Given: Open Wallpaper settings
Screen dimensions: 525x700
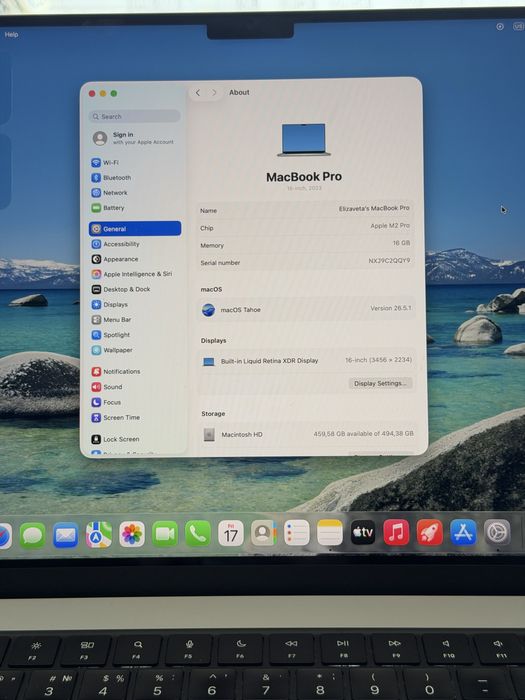Looking at the screenshot, I should tap(112, 350).
